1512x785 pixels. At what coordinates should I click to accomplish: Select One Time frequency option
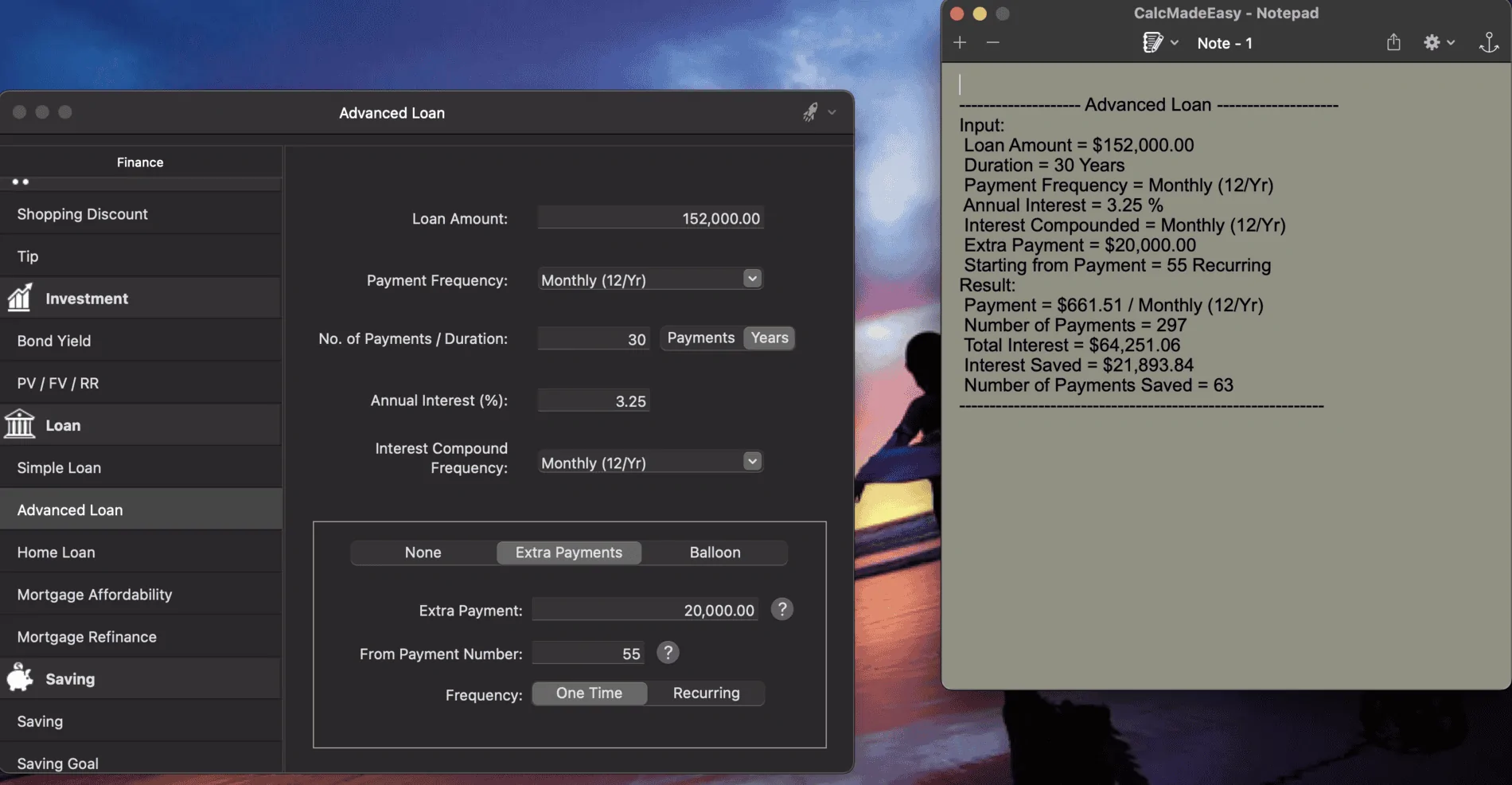pyautogui.click(x=589, y=693)
